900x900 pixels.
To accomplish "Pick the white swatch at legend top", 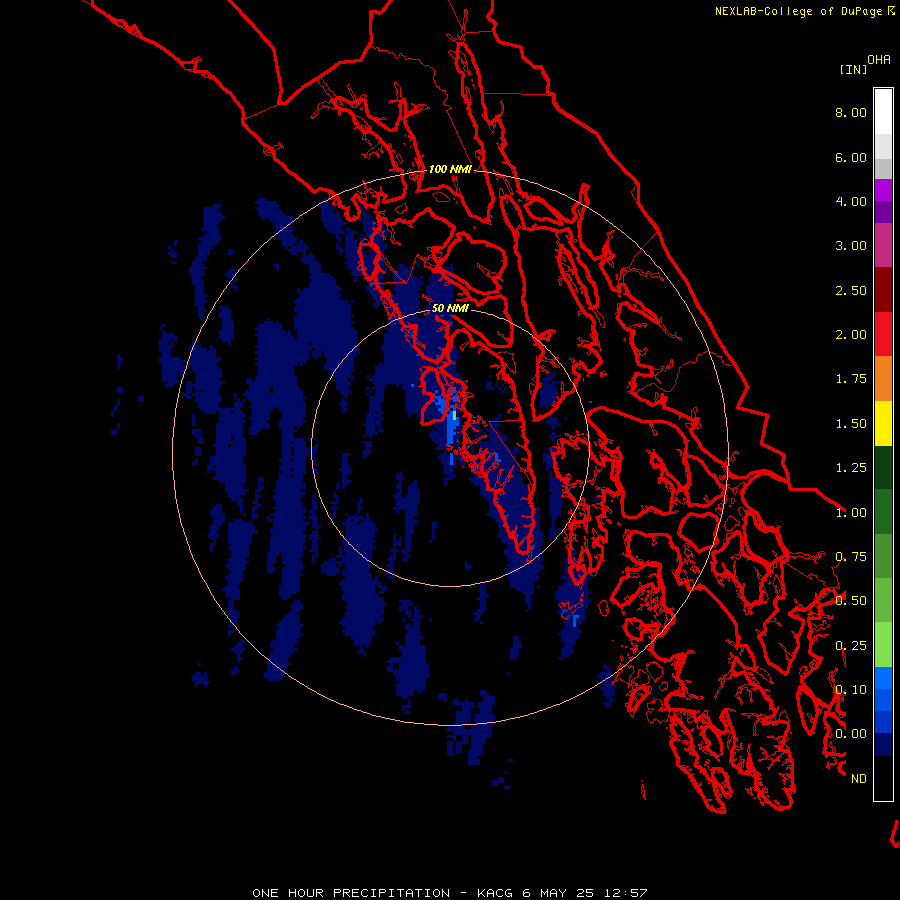I will [x=883, y=112].
